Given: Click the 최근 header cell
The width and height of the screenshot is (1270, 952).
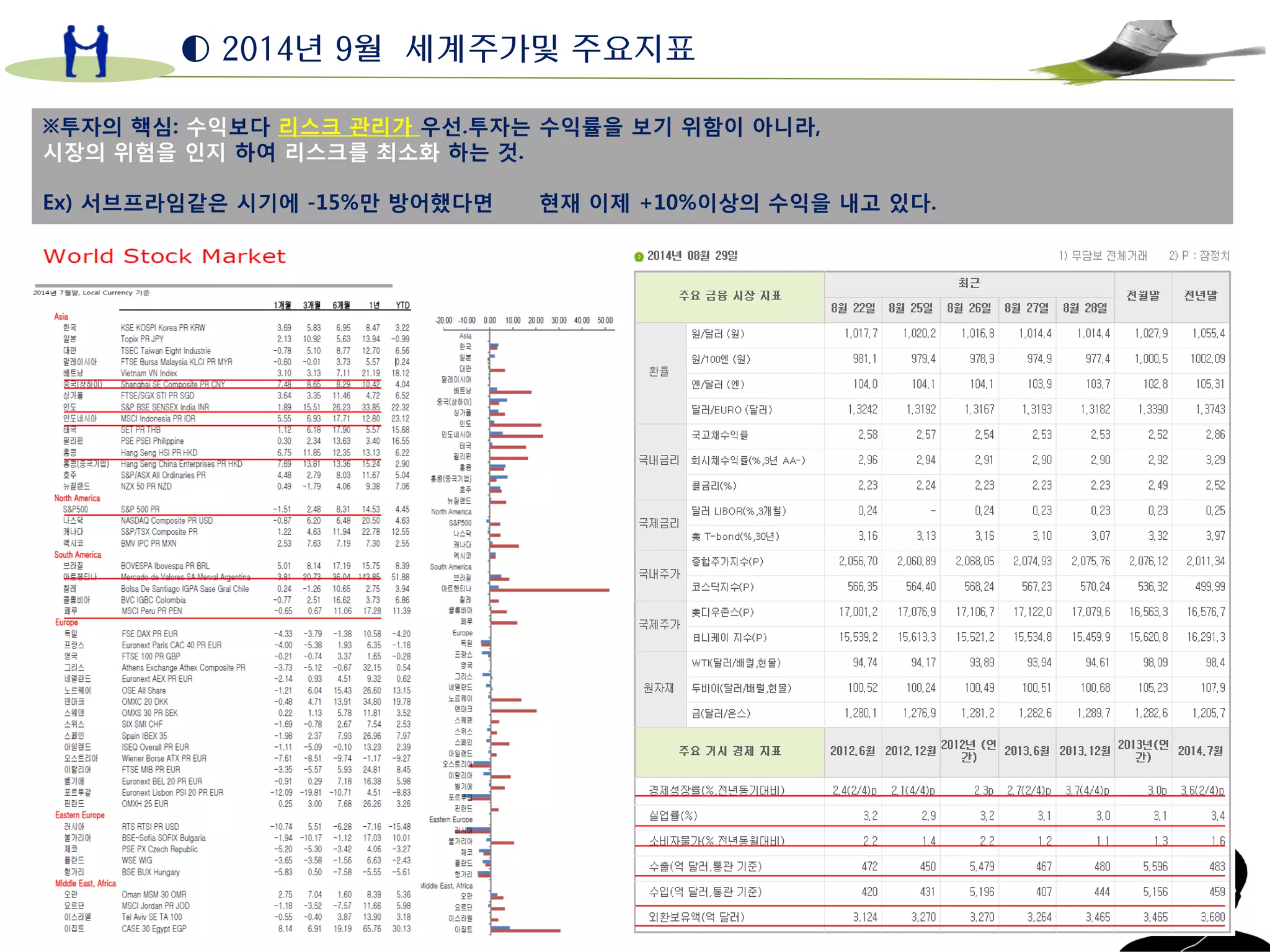Looking at the screenshot, I should point(969,283).
